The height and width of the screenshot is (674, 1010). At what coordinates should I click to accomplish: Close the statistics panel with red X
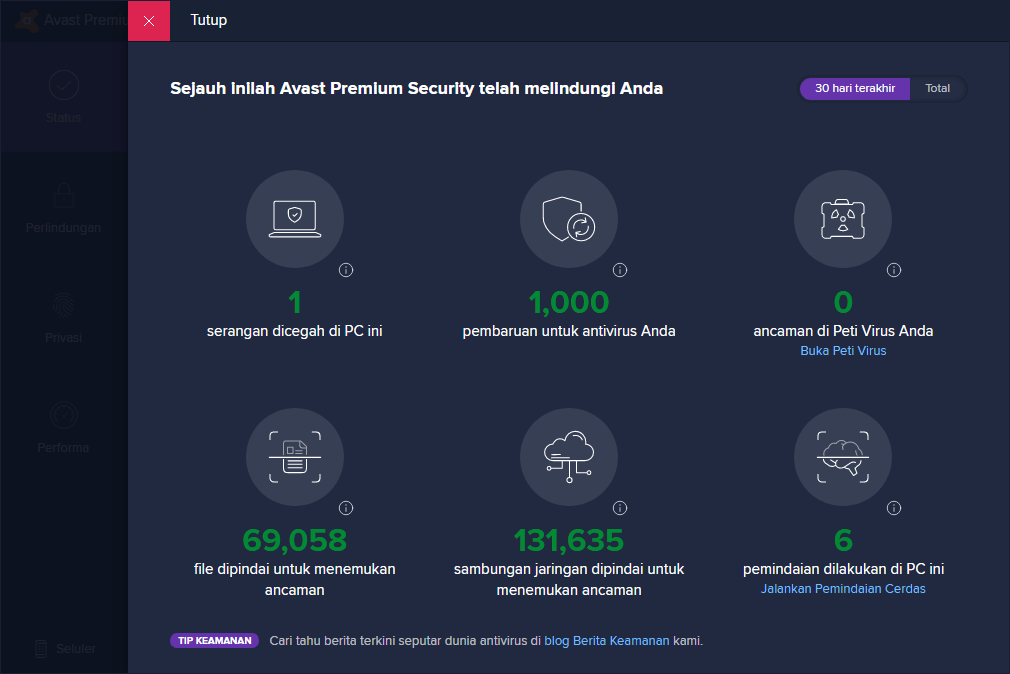tap(149, 21)
